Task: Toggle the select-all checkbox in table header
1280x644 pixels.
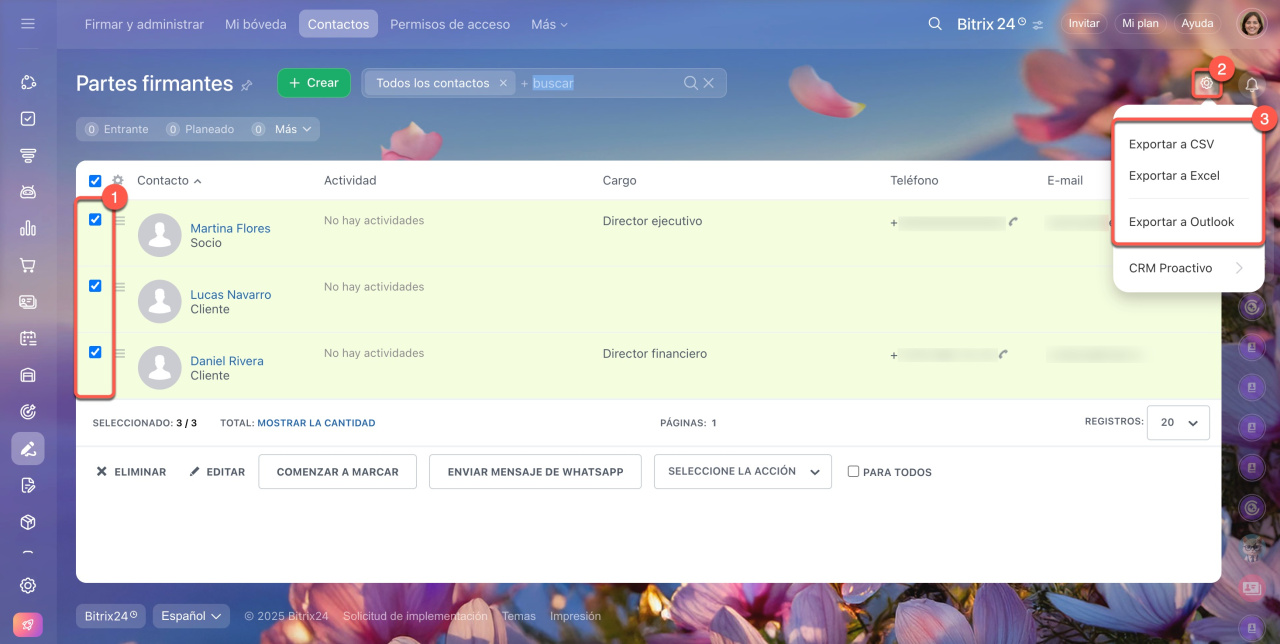Action: [x=95, y=181]
